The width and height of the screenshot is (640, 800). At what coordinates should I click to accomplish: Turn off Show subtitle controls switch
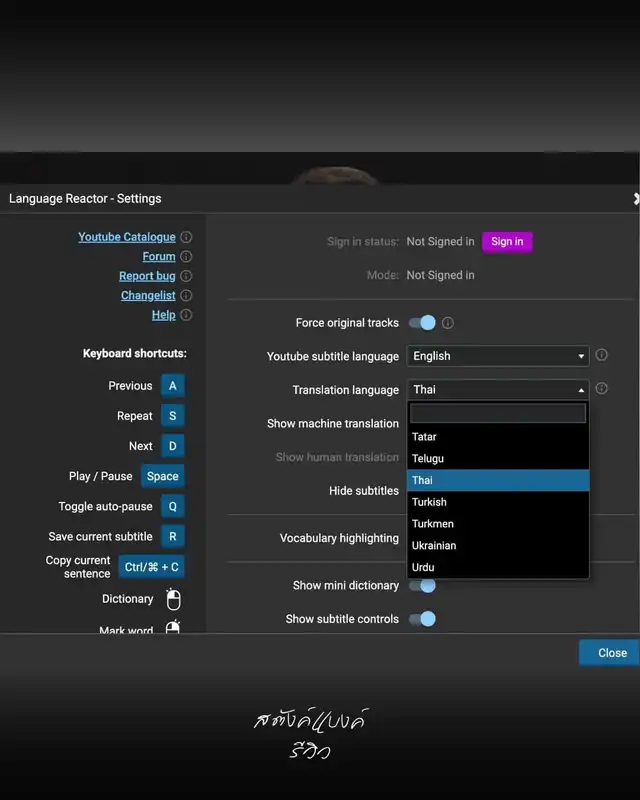coord(423,619)
